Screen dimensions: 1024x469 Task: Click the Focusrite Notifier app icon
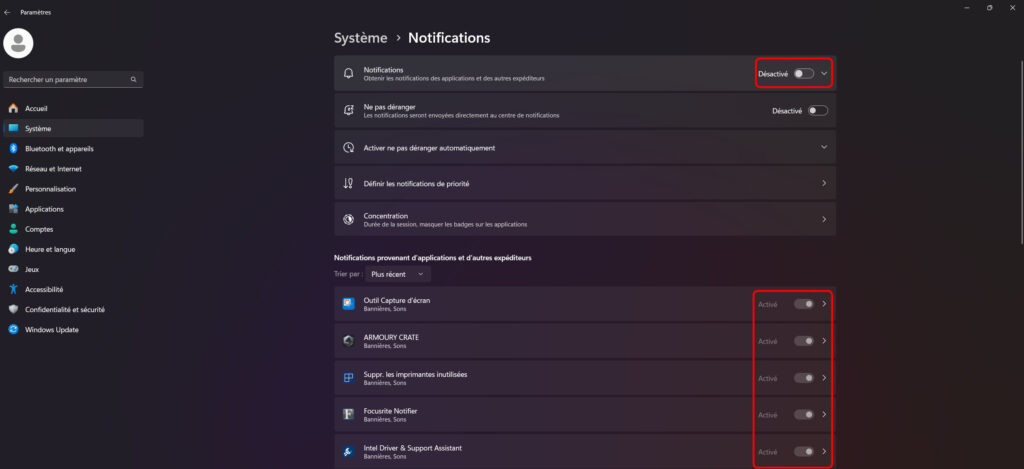coord(349,415)
